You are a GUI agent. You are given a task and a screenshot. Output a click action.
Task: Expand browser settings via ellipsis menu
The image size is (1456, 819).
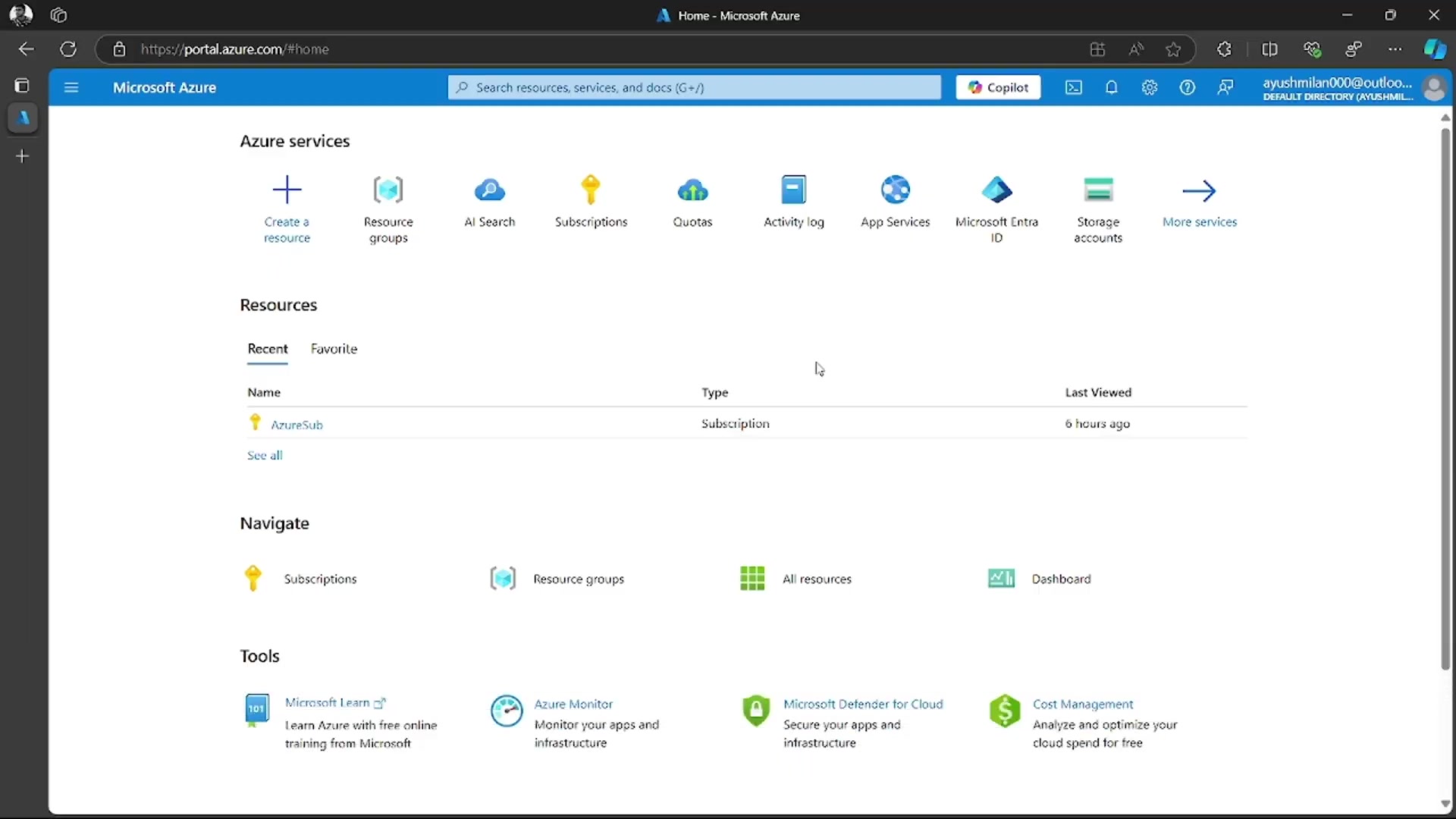1396,49
